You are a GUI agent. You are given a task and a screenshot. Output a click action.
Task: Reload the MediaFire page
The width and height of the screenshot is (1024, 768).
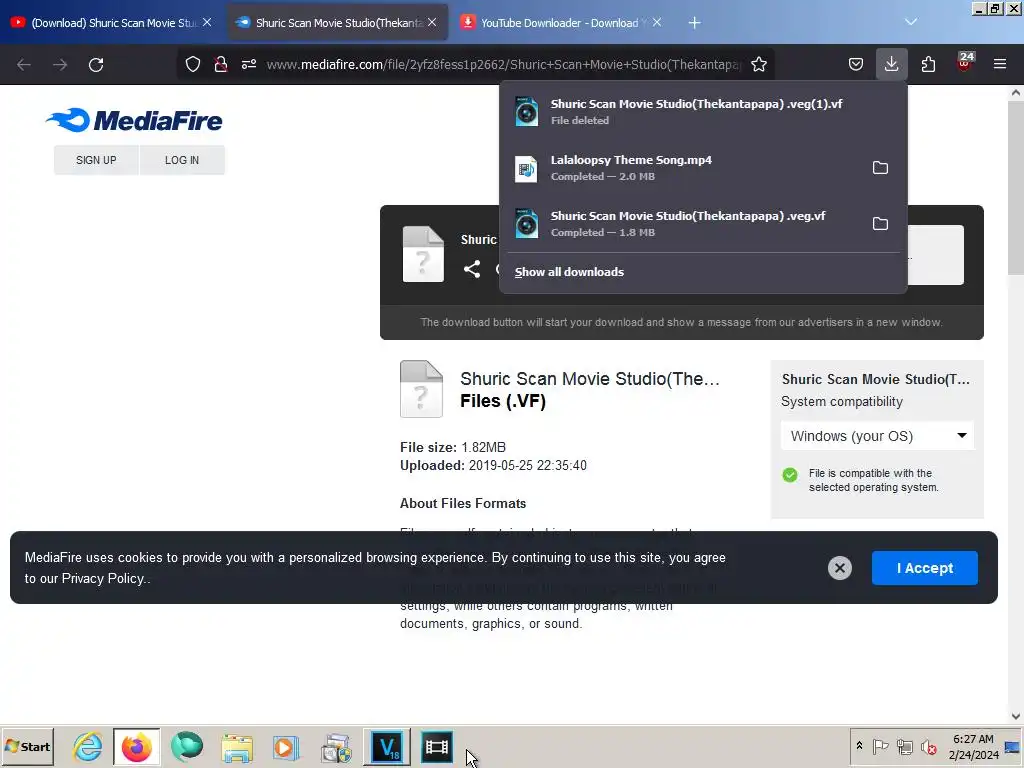click(x=96, y=65)
